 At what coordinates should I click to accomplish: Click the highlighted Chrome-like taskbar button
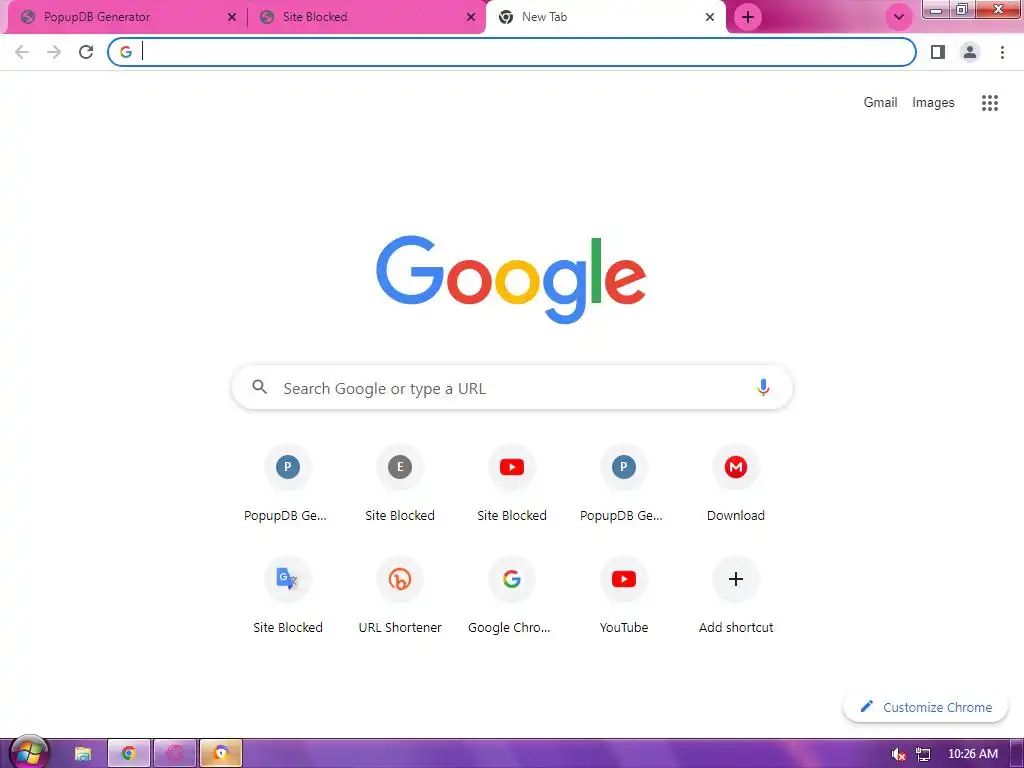[x=221, y=754]
